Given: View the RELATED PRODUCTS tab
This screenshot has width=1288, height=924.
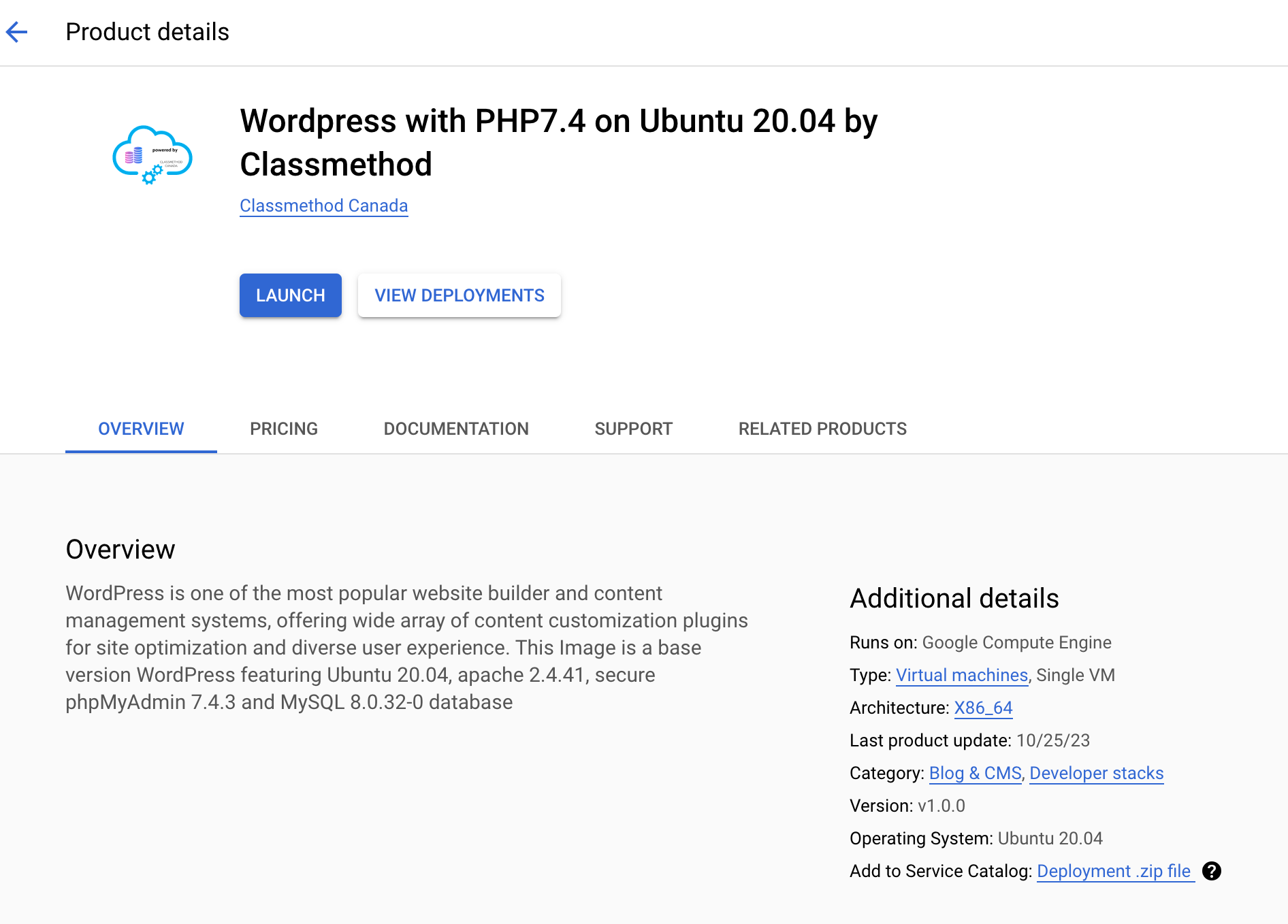Looking at the screenshot, I should pyautogui.click(x=822, y=429).
